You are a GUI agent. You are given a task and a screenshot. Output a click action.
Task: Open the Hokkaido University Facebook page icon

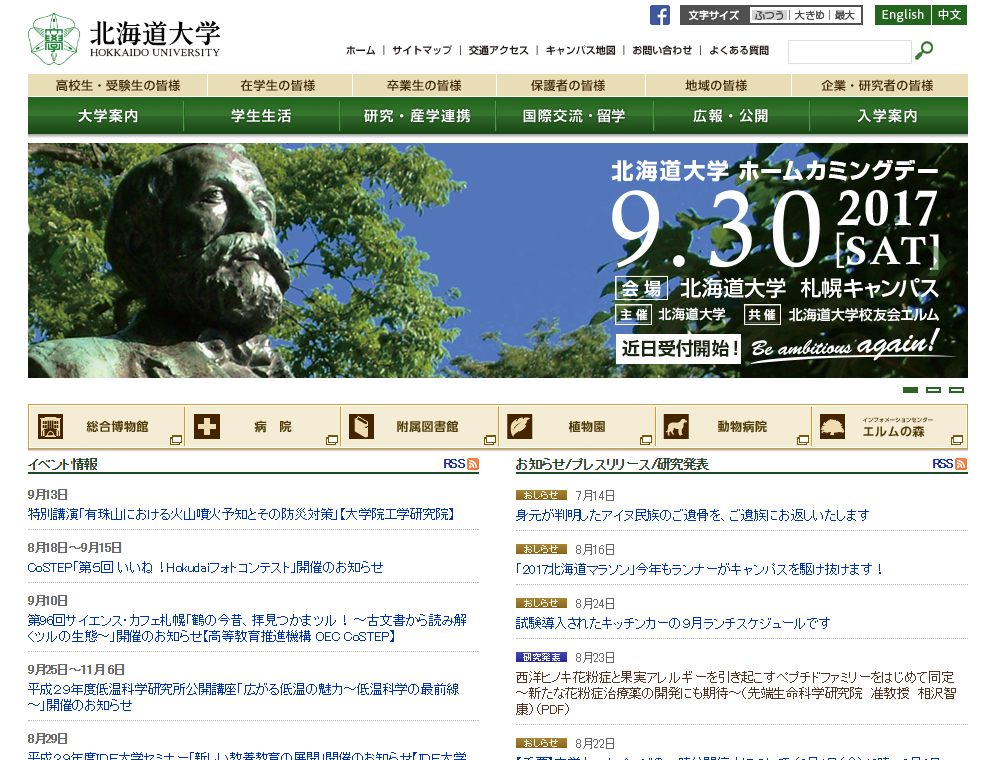coord(659,15)
